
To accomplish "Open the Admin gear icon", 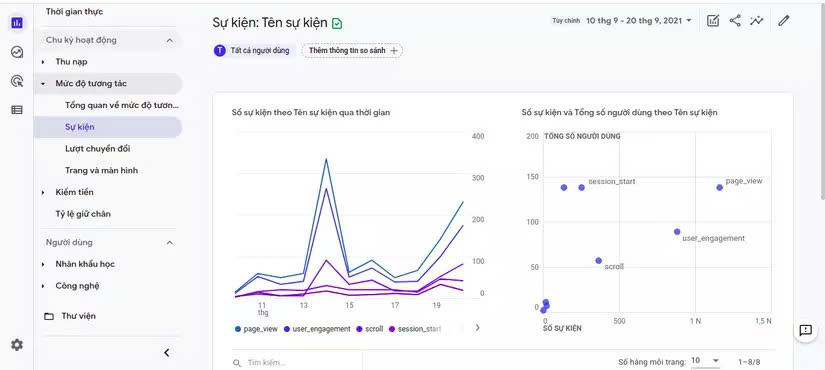I will [x=17, y=345].
